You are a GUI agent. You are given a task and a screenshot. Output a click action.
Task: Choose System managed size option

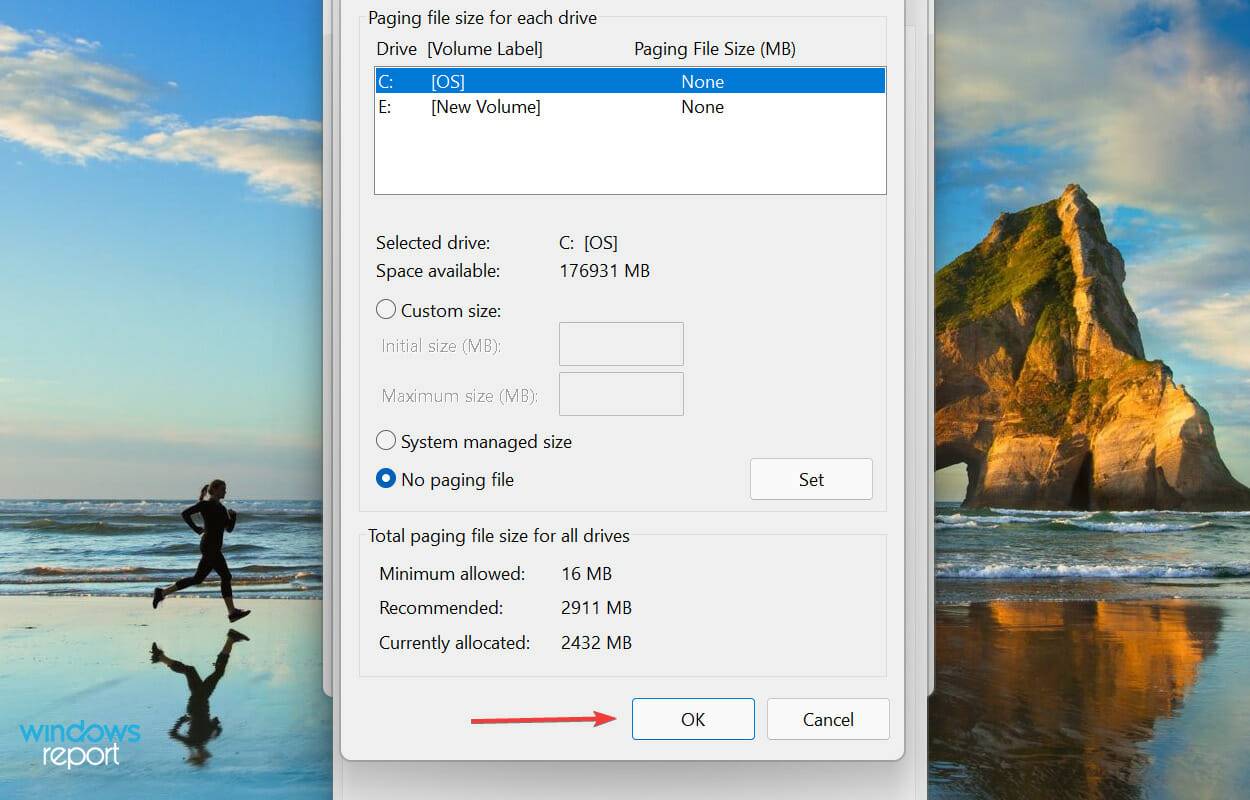click(x=386, y=441)
